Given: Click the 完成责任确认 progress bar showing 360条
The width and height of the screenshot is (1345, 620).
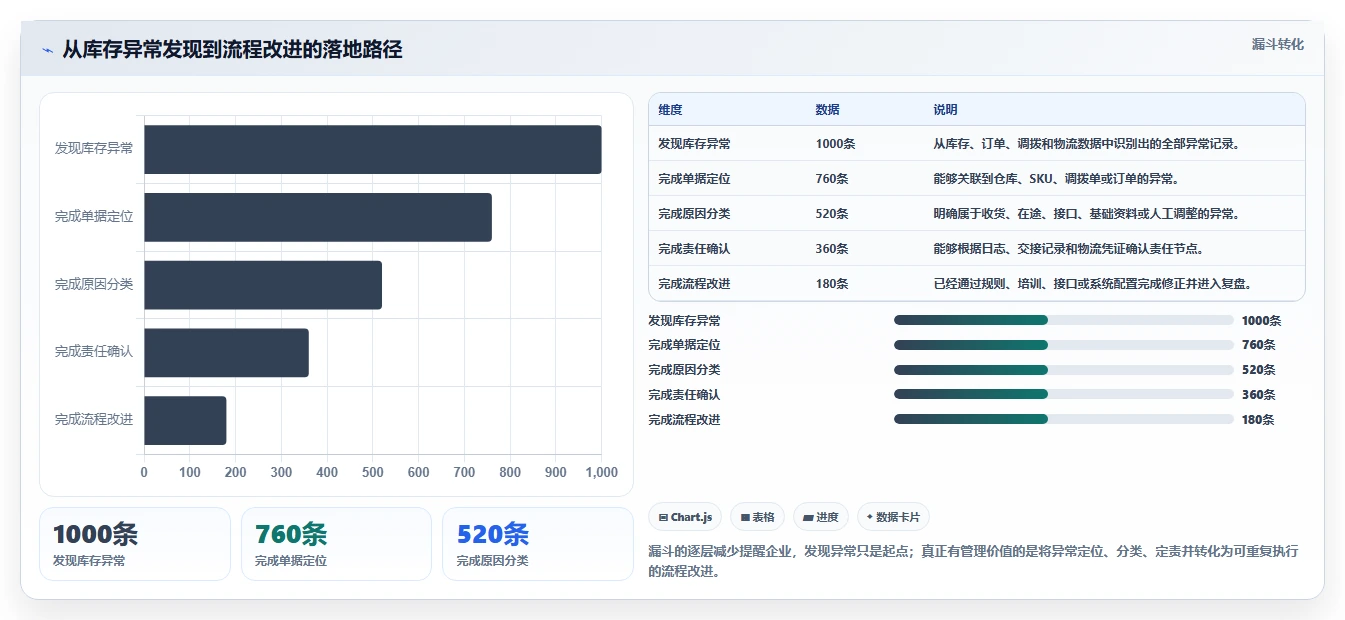Looking at the screenshot, I should (1064, 395).
